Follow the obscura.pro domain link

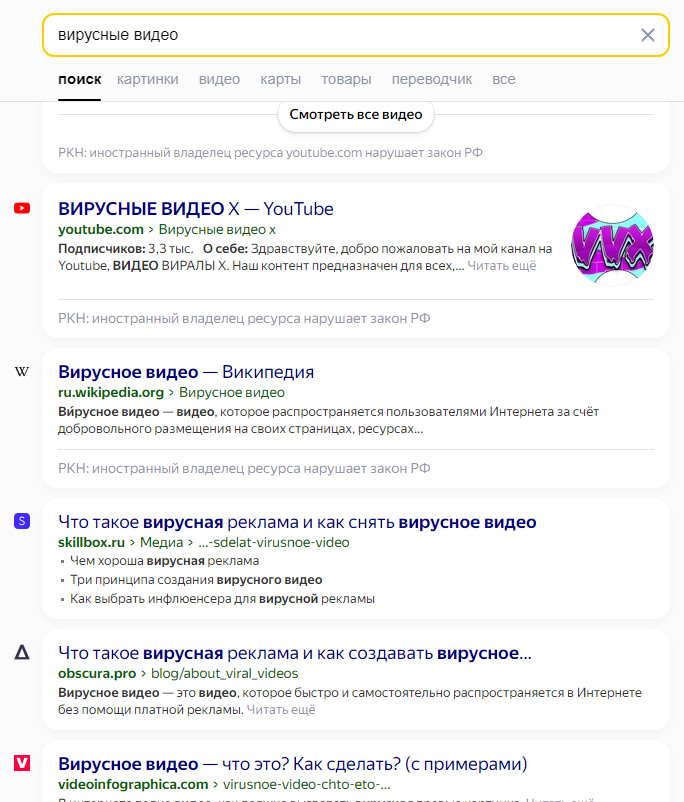[x=97, y=674]
